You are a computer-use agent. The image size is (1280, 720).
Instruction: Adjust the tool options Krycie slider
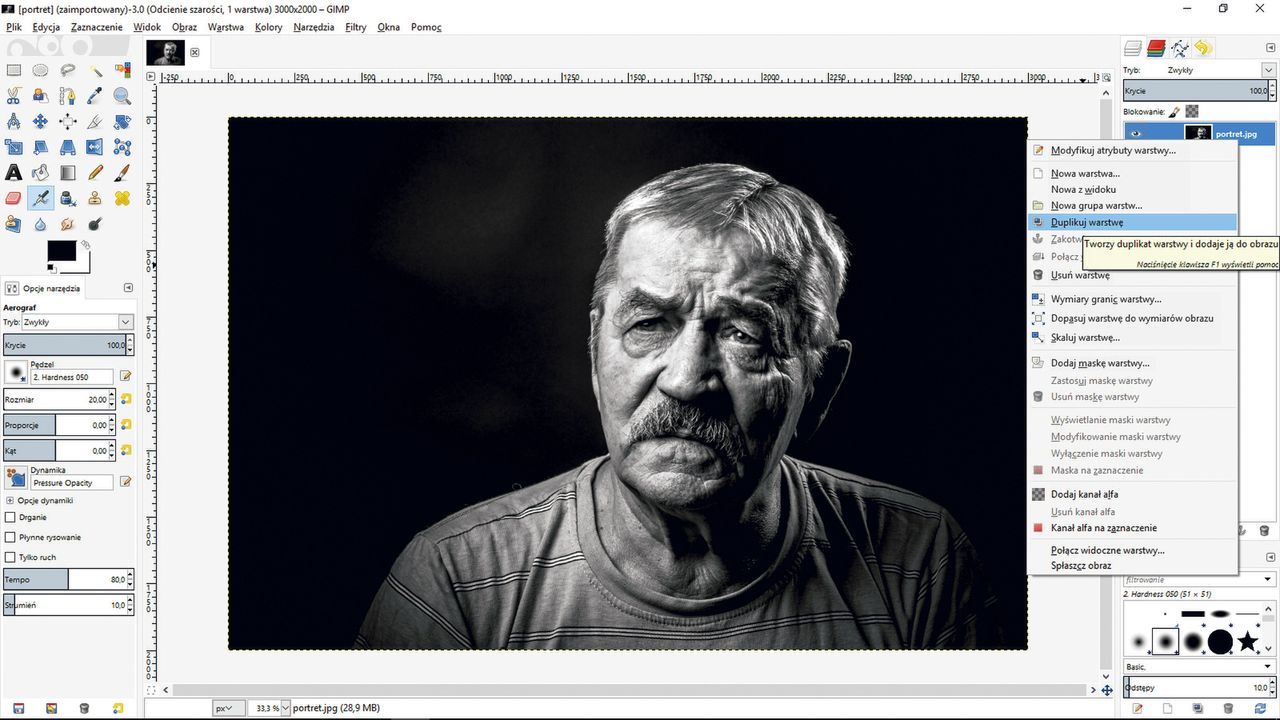[64, 345]
